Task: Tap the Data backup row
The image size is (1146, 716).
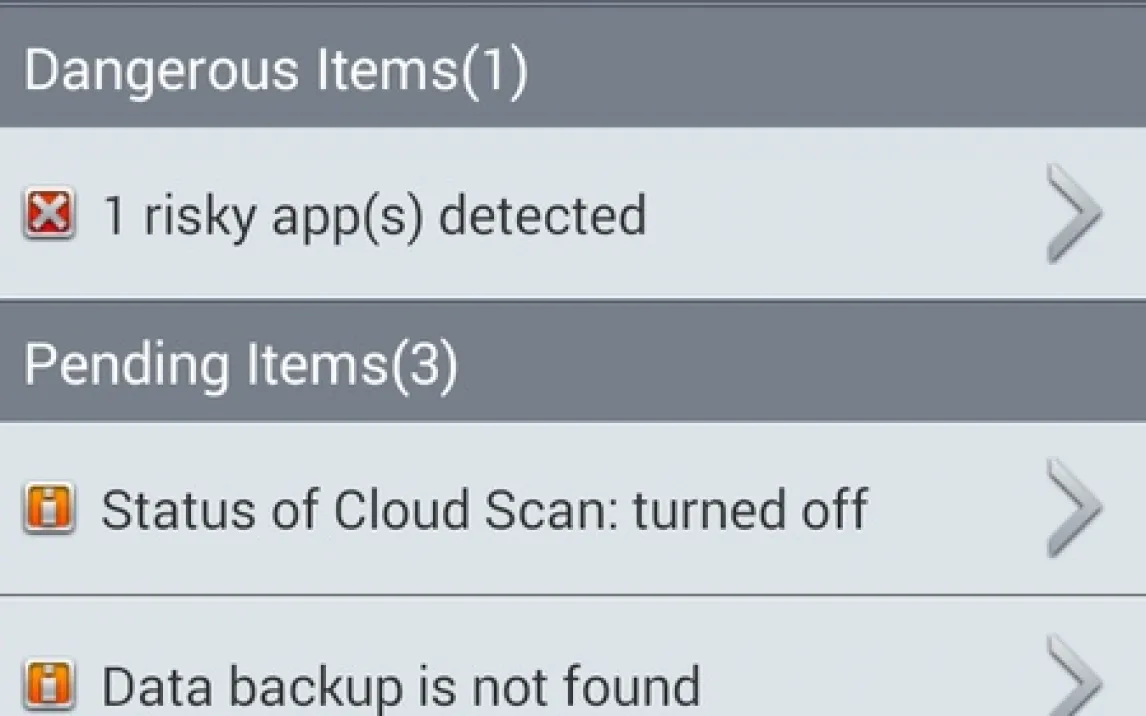Action: [573, 657]
